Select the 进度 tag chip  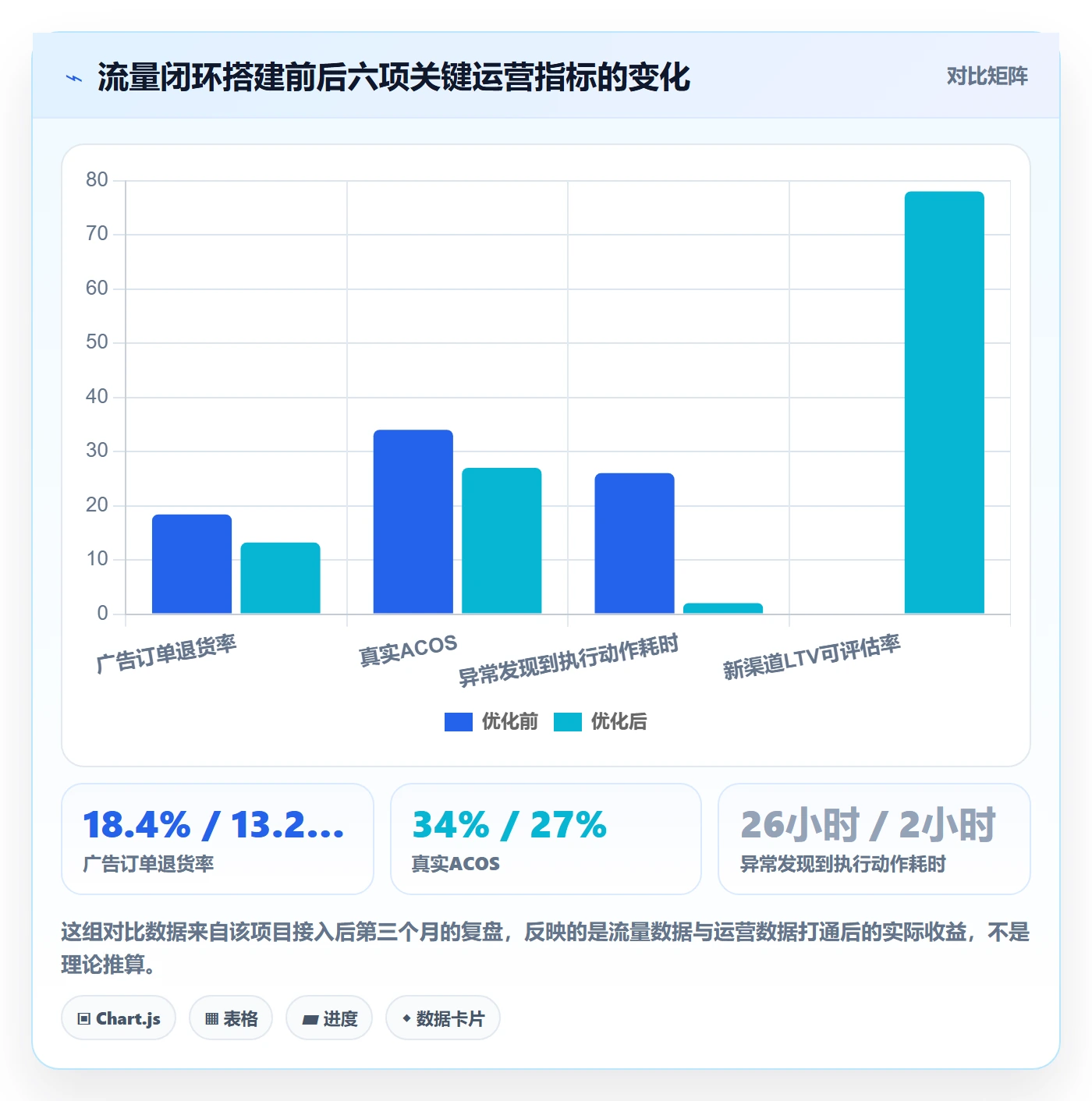point(329,1018)
